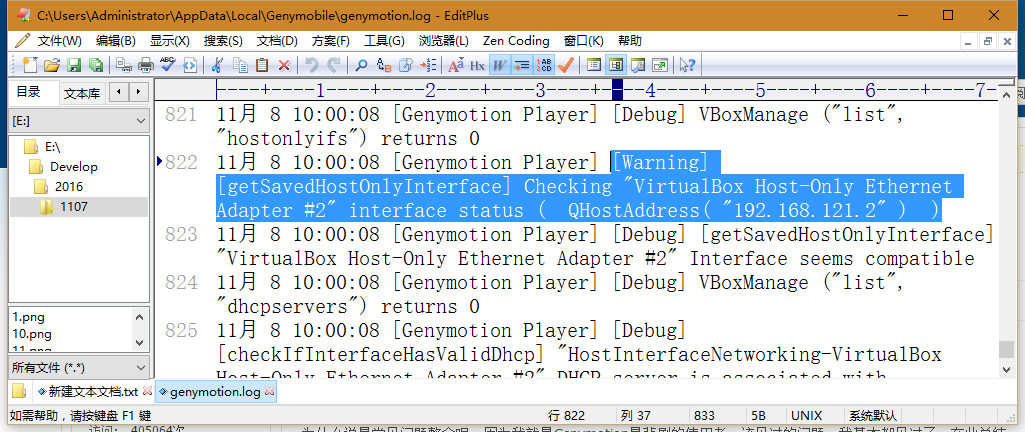Open Preferences with red checkmark icon
The height and width of the screenshot is (432, 1025).
click(x=565, y=65)
